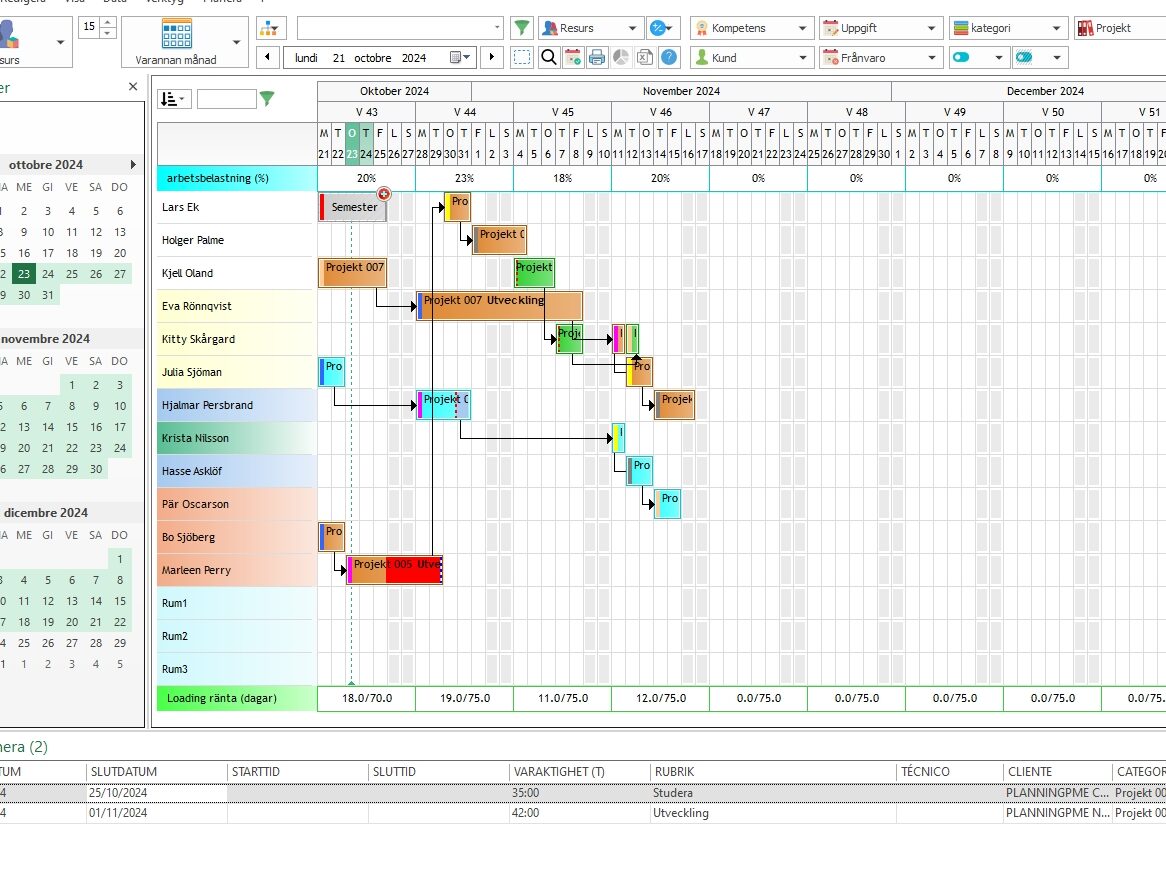This screenshot has width=1166, height=892.
Task: Open the blue percent display options dropdown
Action: [x=662, y=28]
